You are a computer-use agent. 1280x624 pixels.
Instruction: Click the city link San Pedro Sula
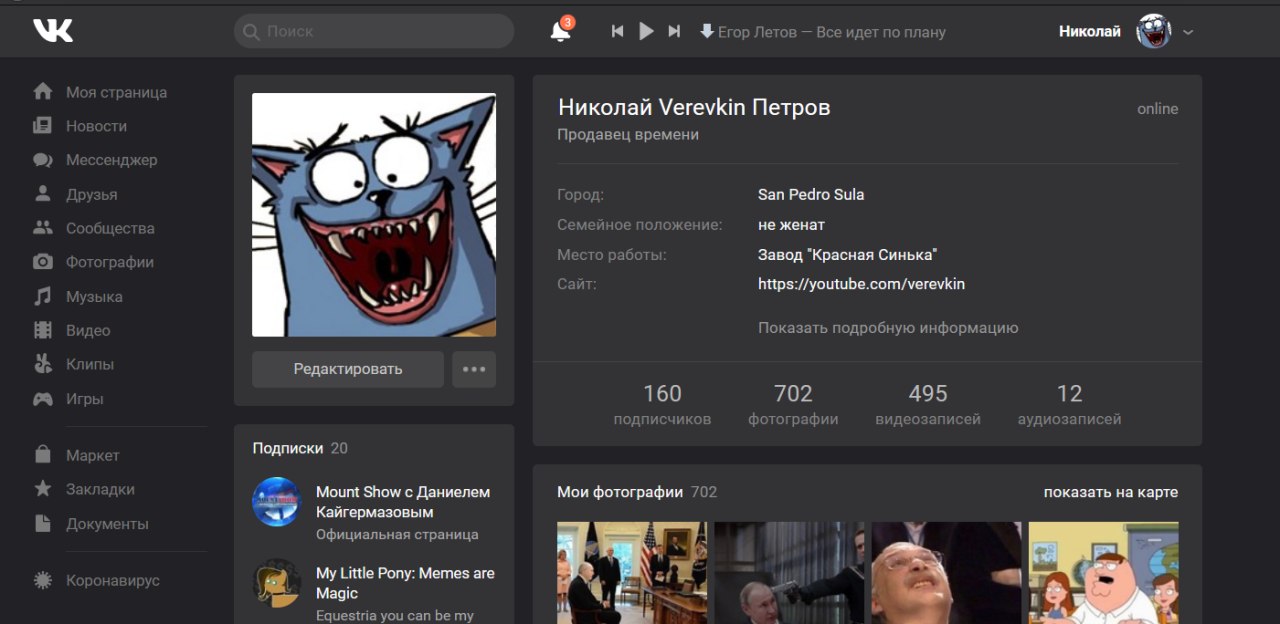pyautogui.click(x=811, y=194)
